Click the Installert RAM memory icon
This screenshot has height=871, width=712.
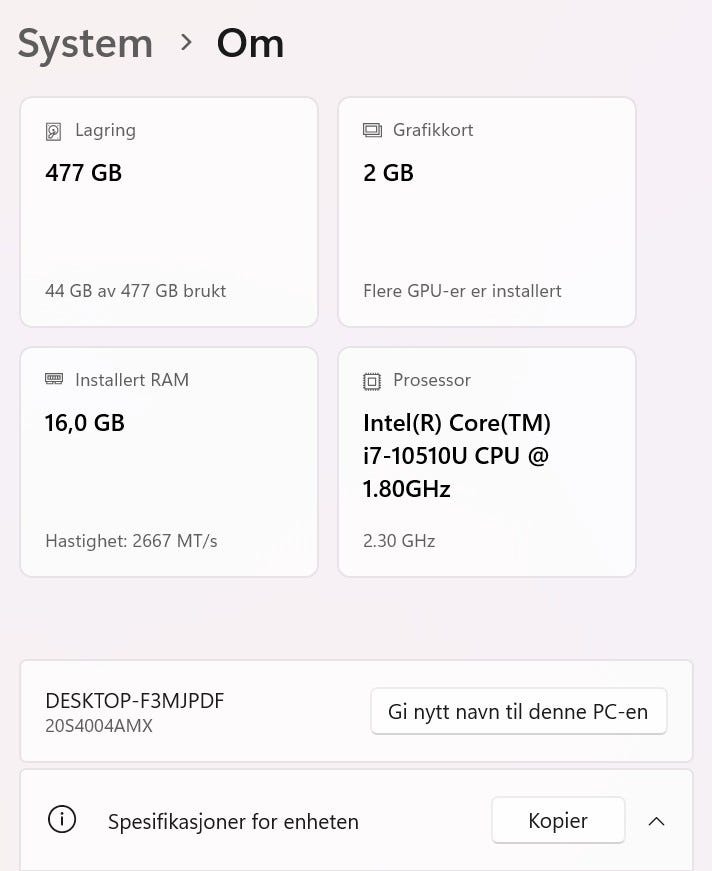[x=54, y=380]
